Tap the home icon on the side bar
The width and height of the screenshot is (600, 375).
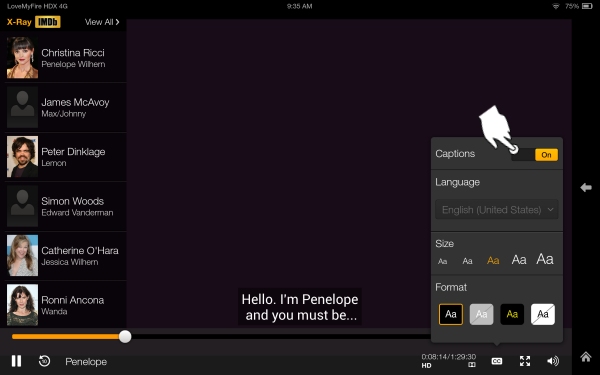pos(586,357)
